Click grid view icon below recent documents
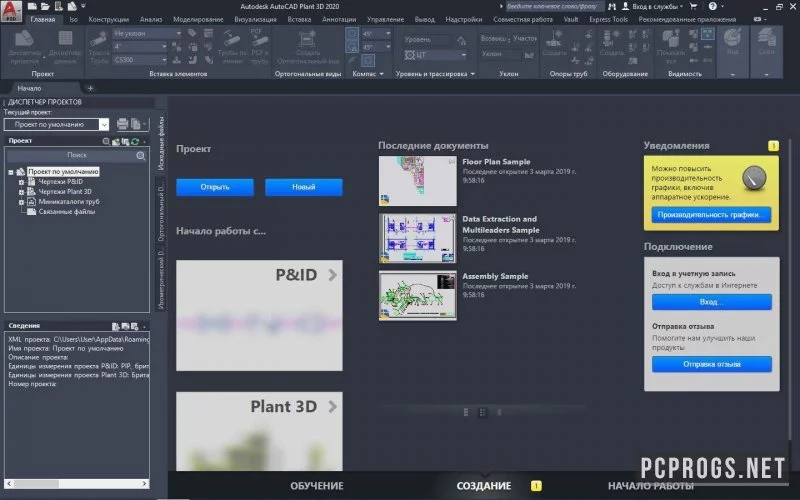Viewport: 800px width, 500px height. tap(482, 412)
